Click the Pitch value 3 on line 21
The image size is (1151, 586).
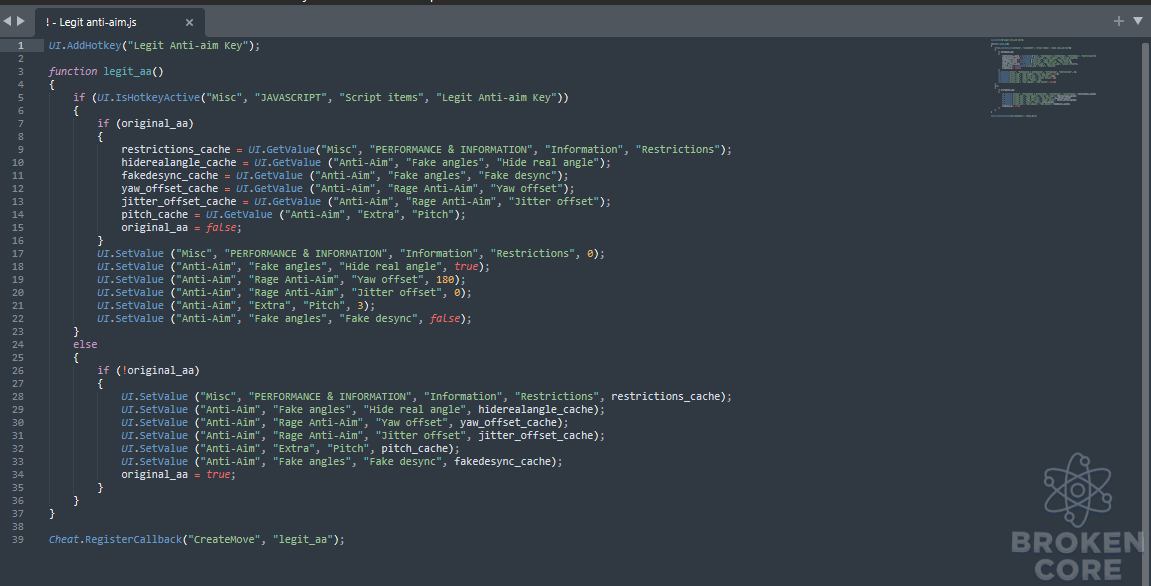[360, 305]
